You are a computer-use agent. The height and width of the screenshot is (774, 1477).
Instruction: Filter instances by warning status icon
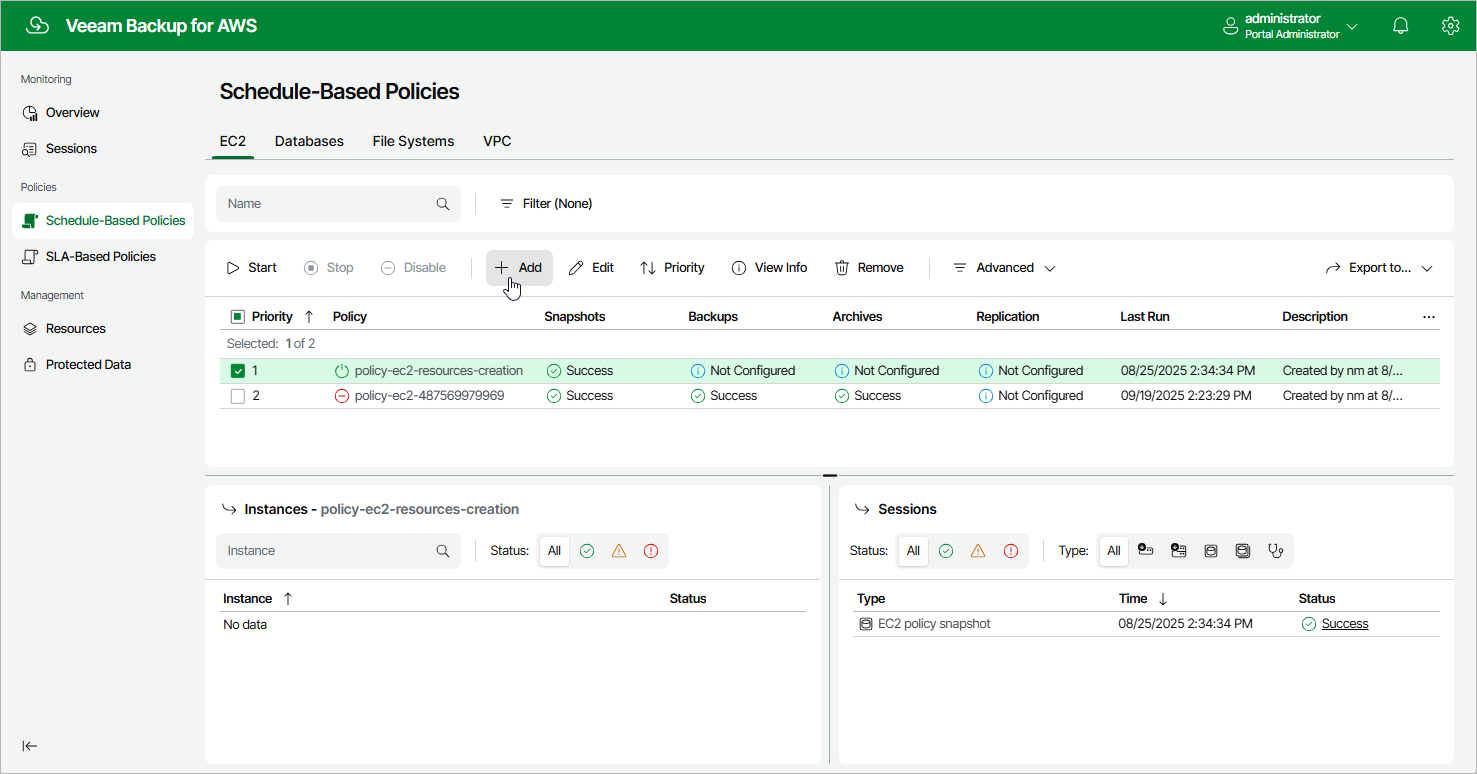tap(619, 551)
